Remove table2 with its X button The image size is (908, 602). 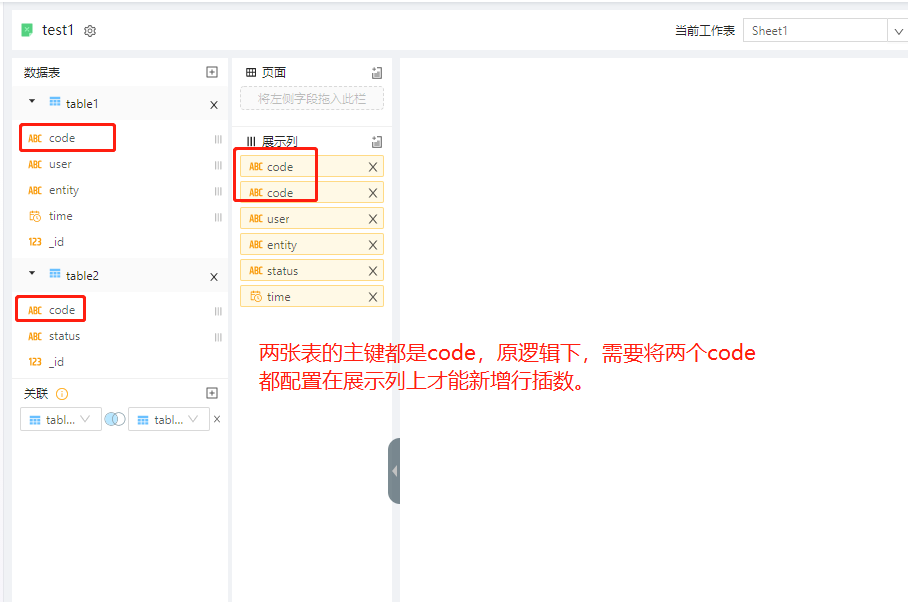214,277
